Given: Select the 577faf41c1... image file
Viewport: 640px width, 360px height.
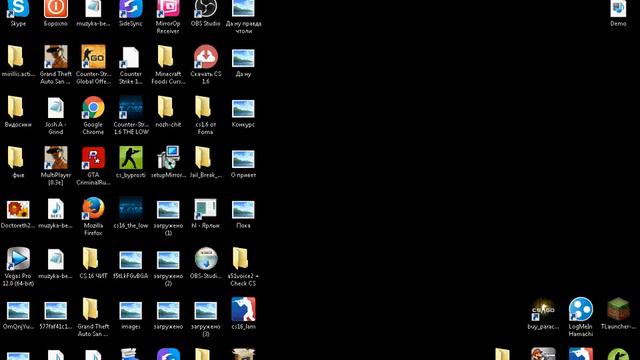Looking at the screenshot, I should pyautogui.click(x=56, y=311).
